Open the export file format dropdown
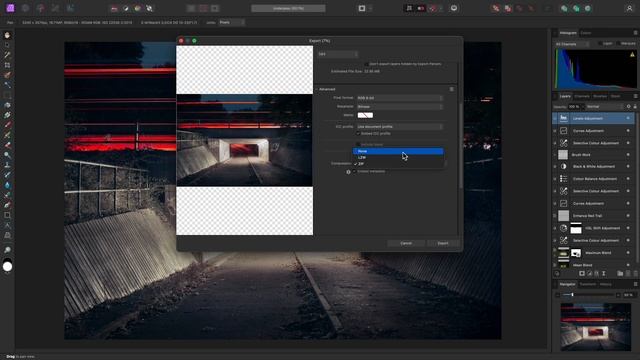This screenshot has height=360, width=640. [338, 54]
